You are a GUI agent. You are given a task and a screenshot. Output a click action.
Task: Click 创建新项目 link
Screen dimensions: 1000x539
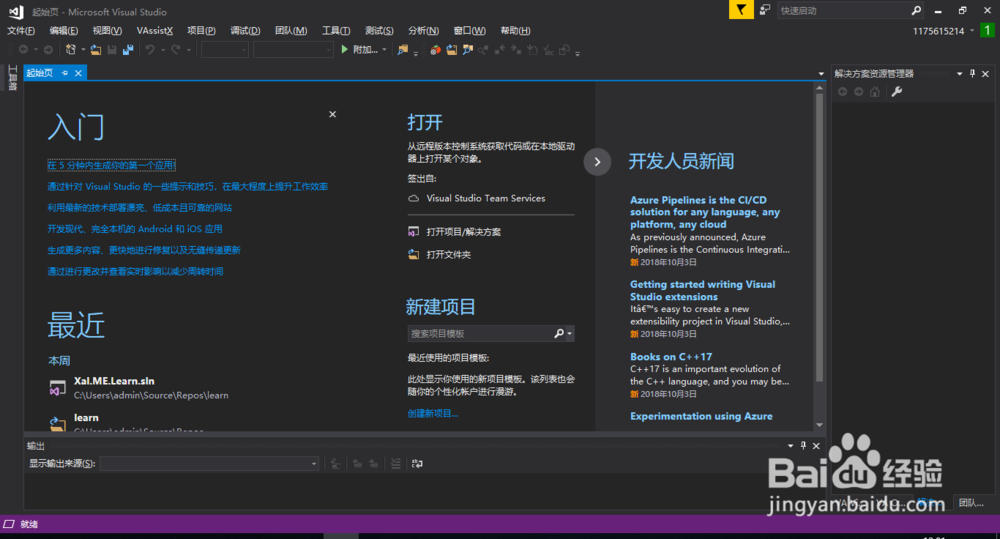pos(432,413)
